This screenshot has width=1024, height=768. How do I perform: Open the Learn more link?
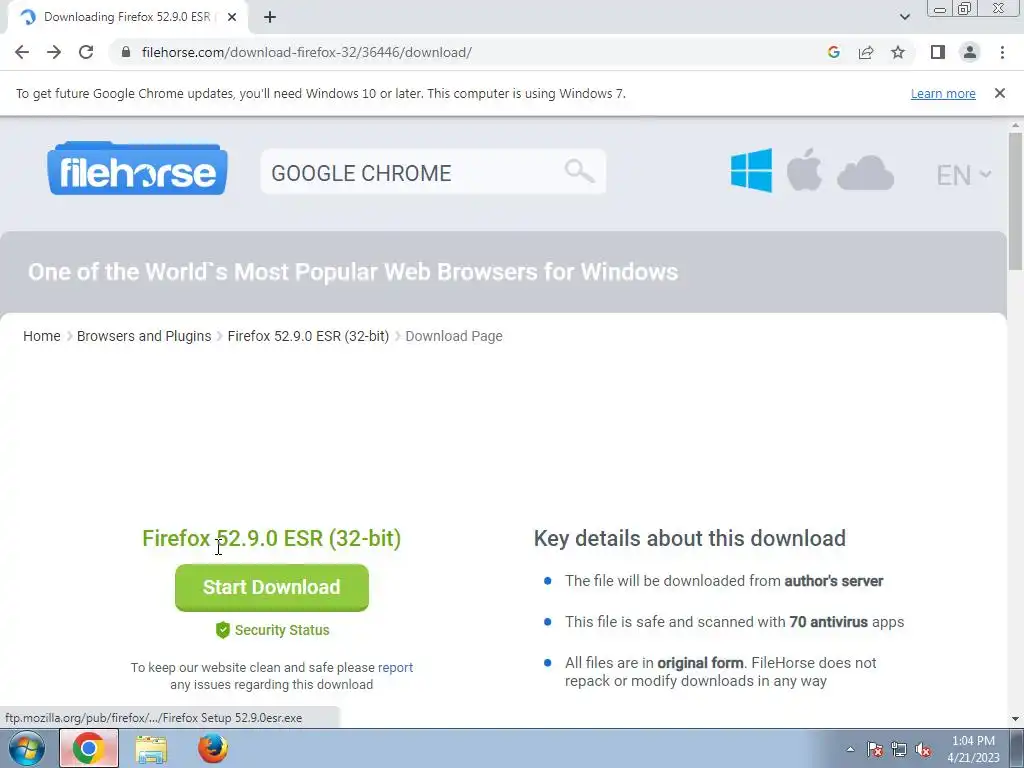(943, 93)
